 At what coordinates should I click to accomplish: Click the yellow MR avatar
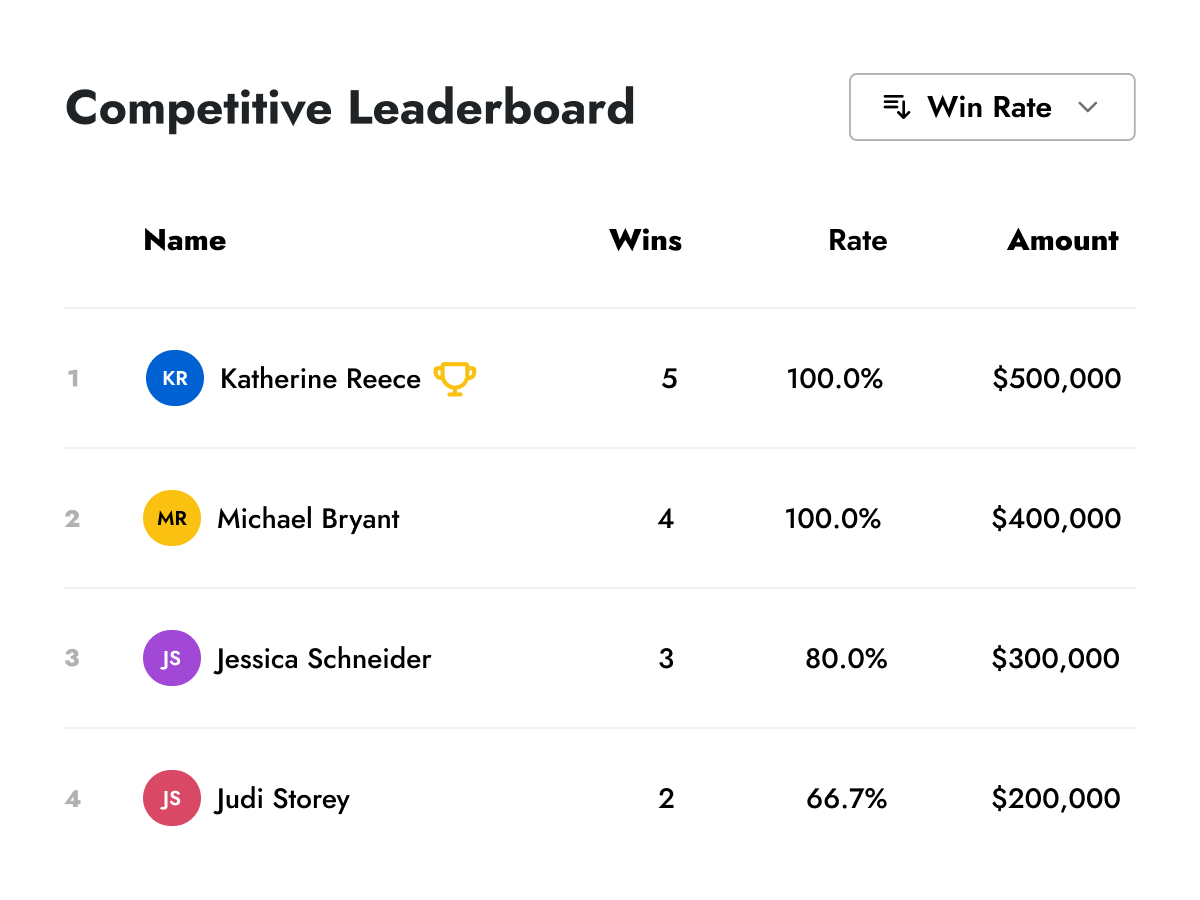point(172,519)
